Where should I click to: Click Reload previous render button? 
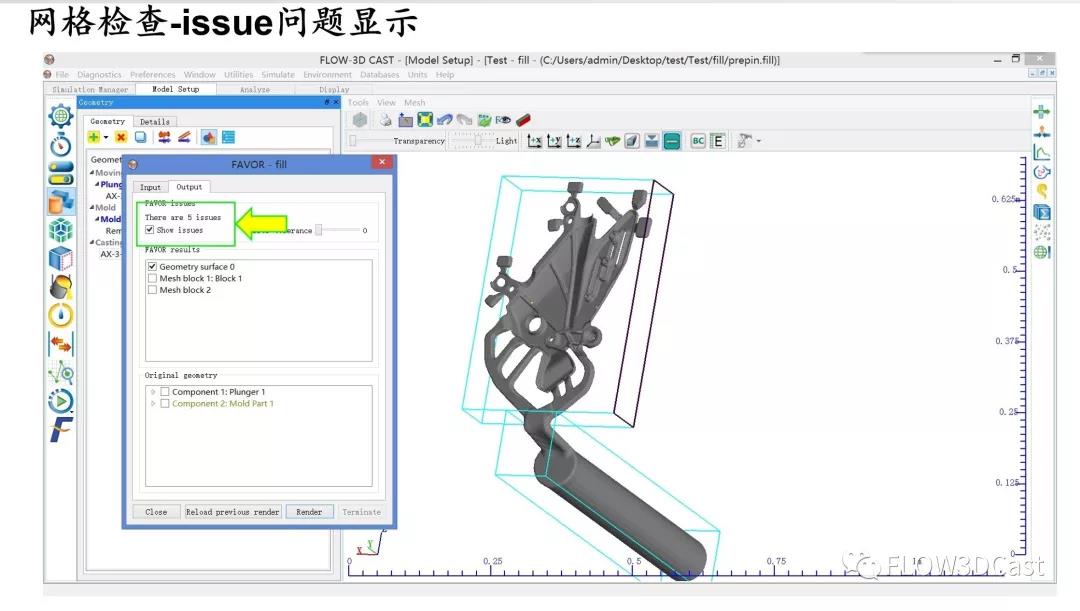(233, 512)
